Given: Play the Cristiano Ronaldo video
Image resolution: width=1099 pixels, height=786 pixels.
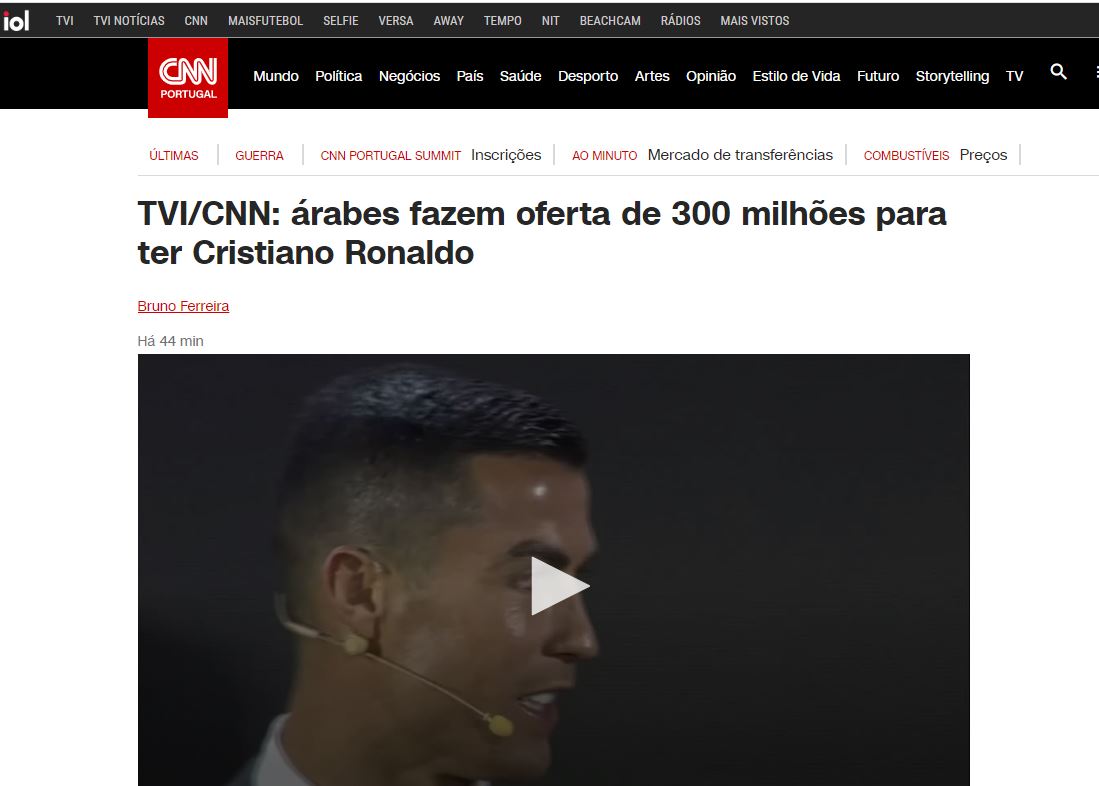Looking at the screenshot, I should pos(559,586).
